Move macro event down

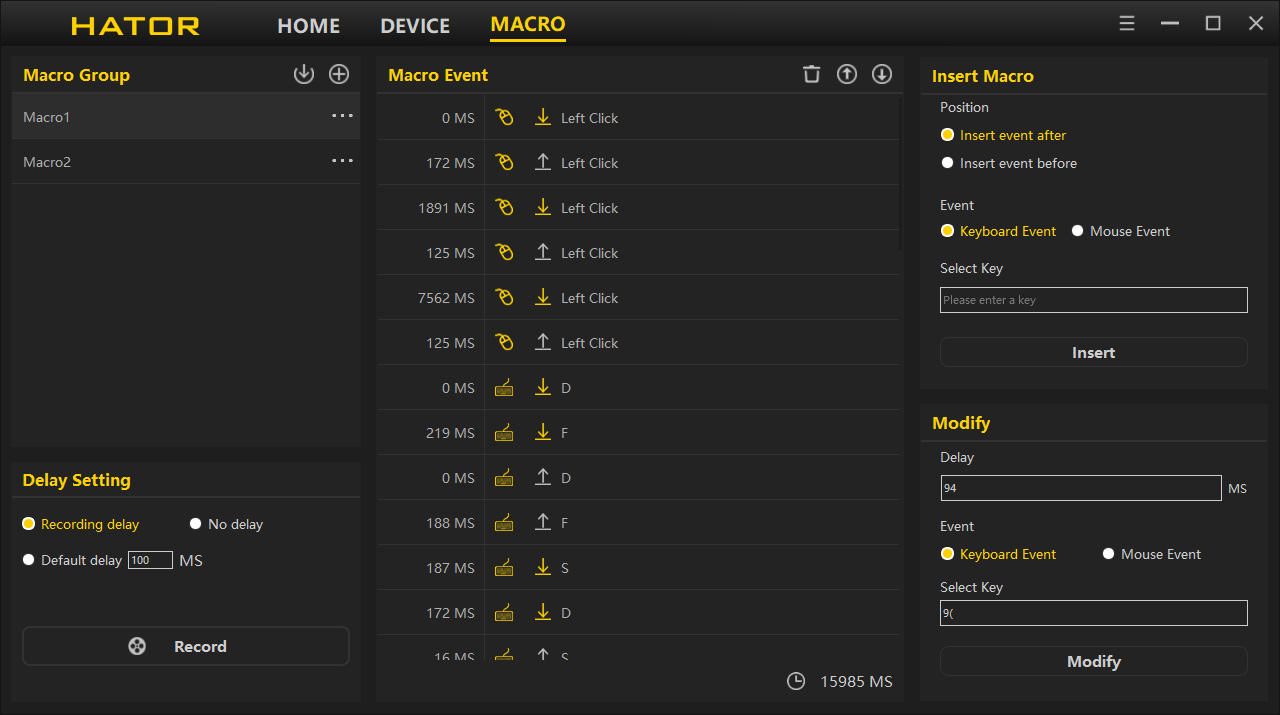pyautogui.click(x=881, y=74)
